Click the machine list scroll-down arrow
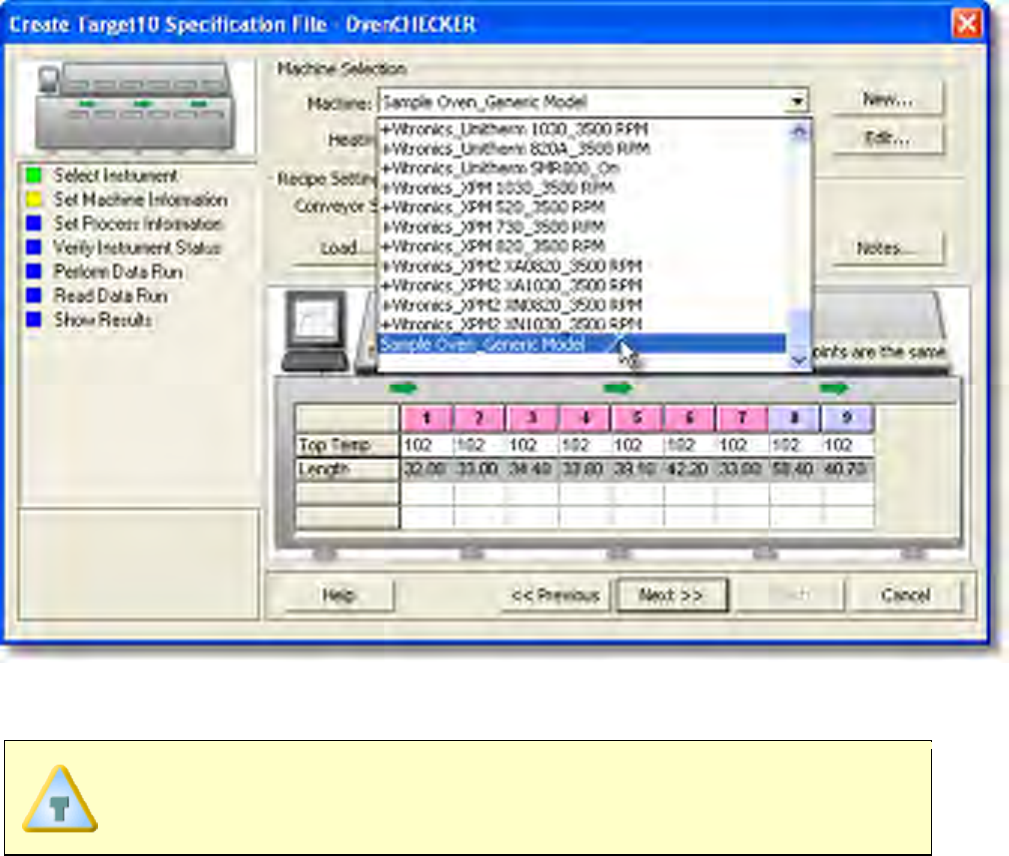The width and height of the screenshot is (1009, 856). [x=799, y=360]
